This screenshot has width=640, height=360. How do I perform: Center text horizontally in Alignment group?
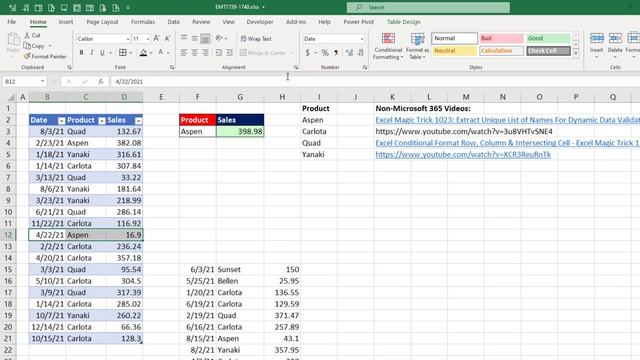pos(195,52)
